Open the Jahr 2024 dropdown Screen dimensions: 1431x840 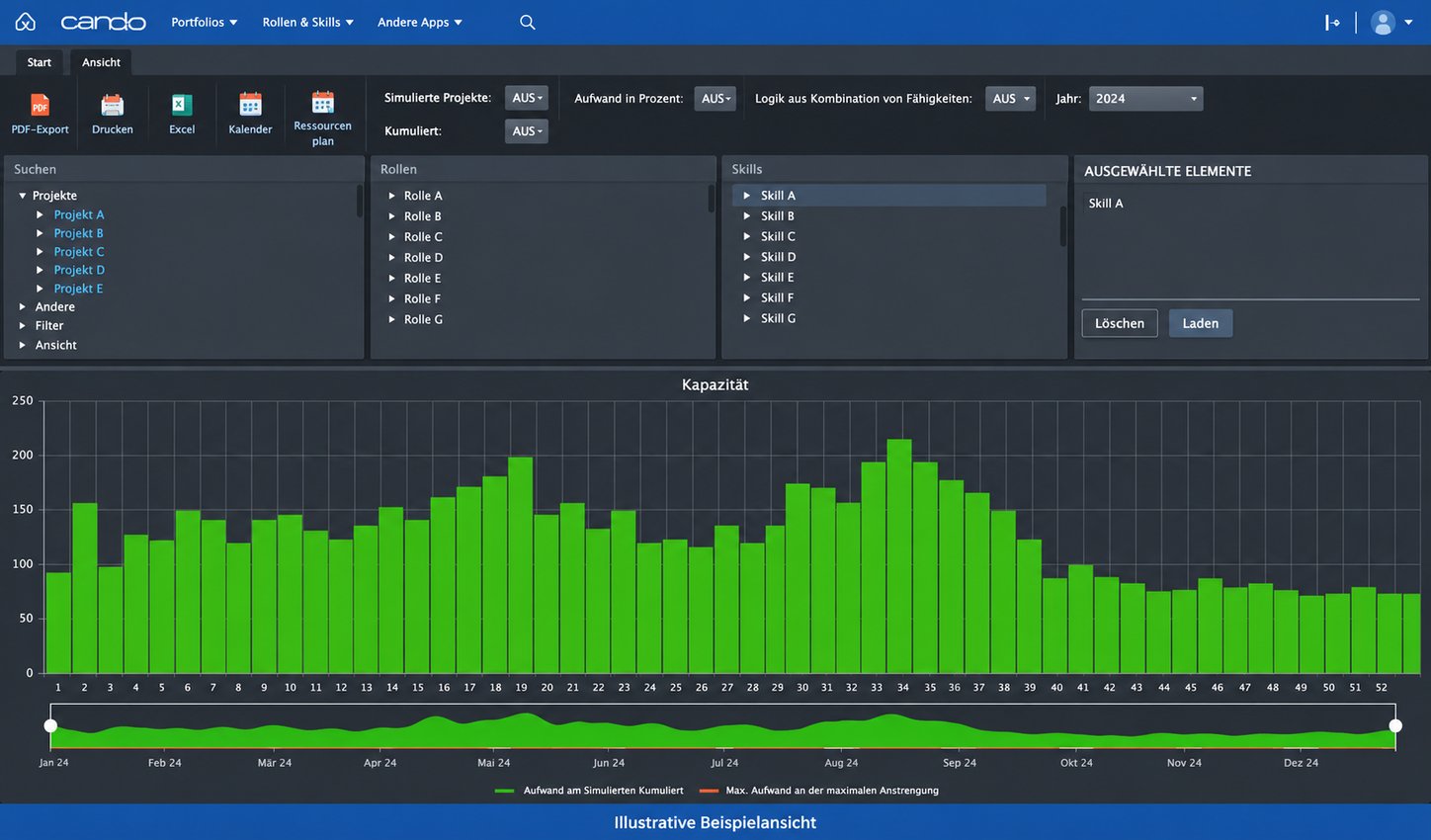(1146, 99)
